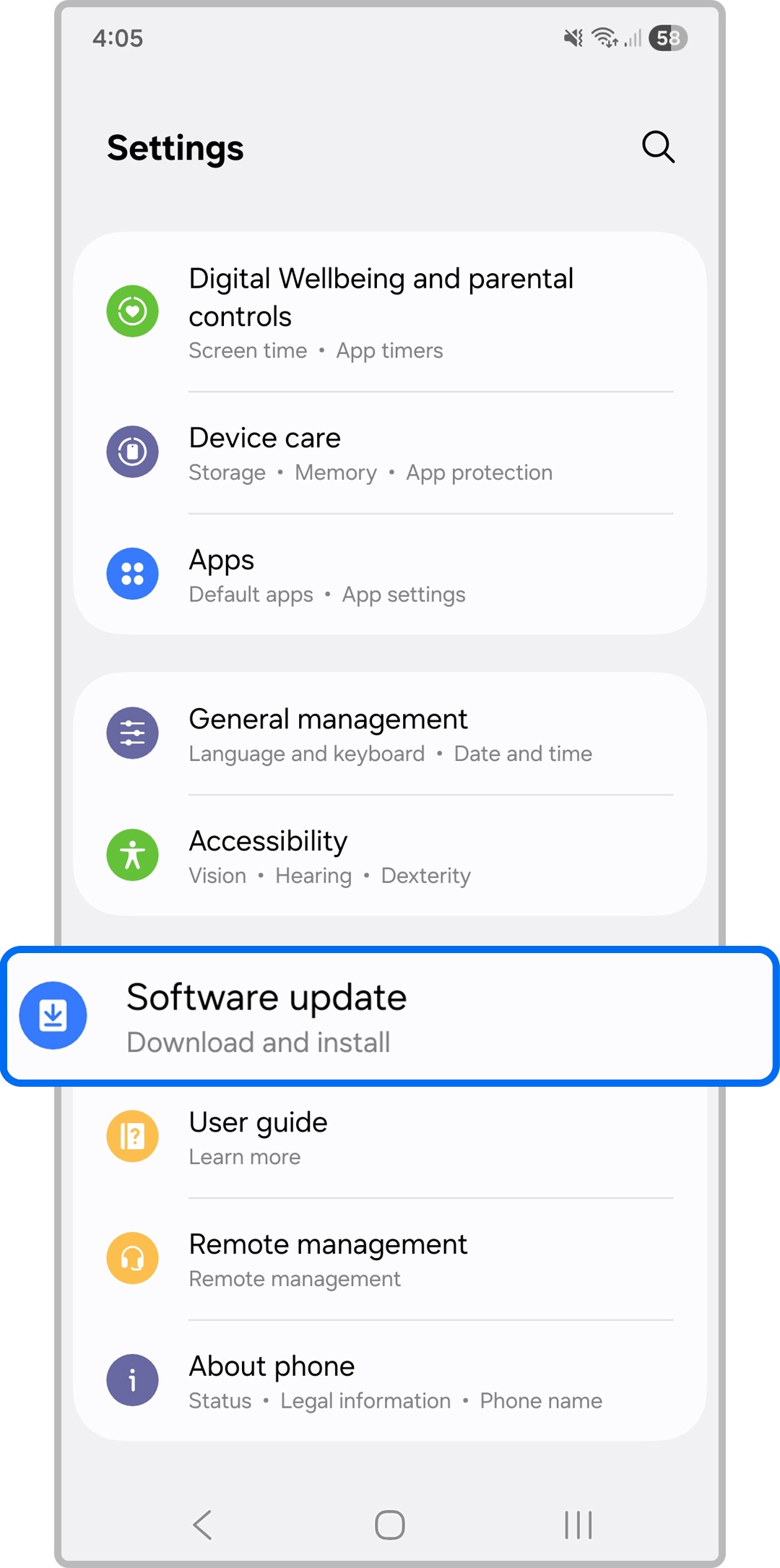The width and height of the screenshot is (780, 1568).
Task: Go back with navigation back arrow
Action: (202, 1525)
